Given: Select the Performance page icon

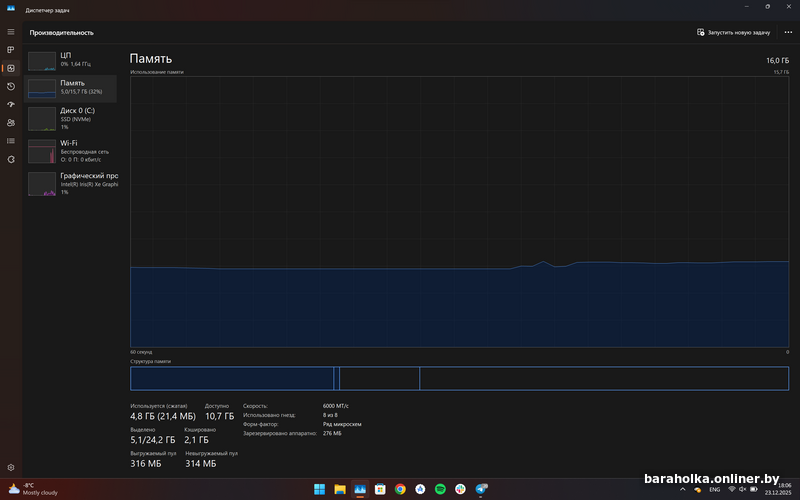Looking at the screenshot, I should pyautogui.click(x=11, y=68).
